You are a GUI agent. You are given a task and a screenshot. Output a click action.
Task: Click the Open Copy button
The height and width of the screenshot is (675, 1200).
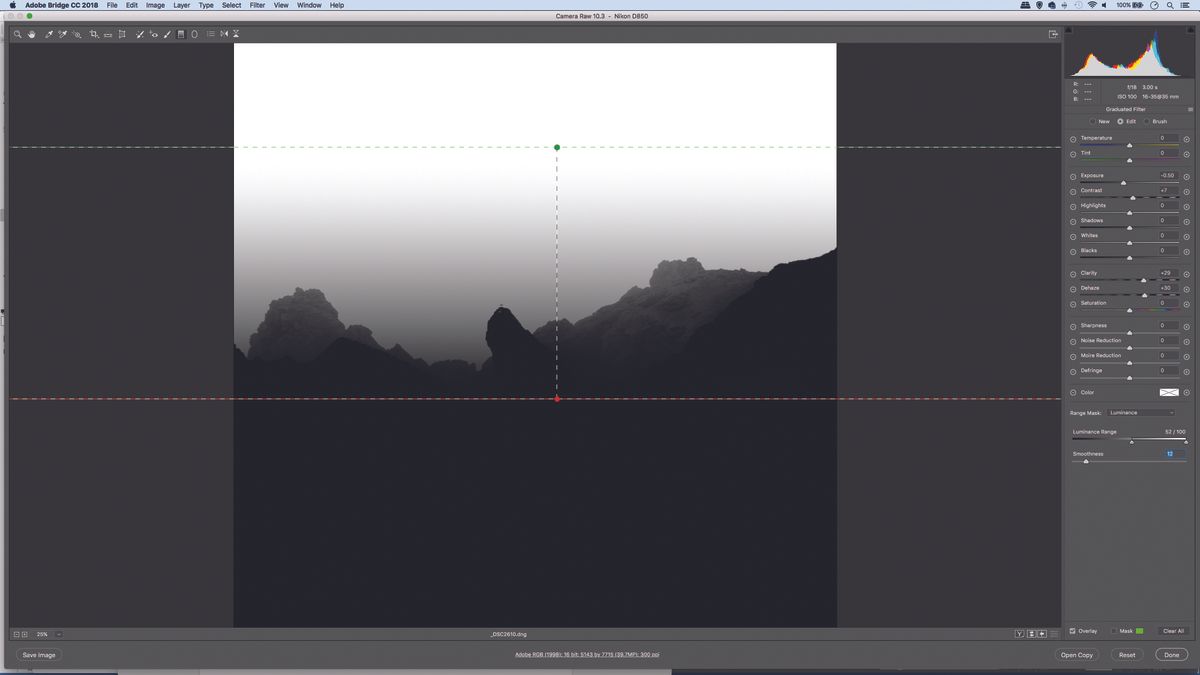pos(1076,655)
